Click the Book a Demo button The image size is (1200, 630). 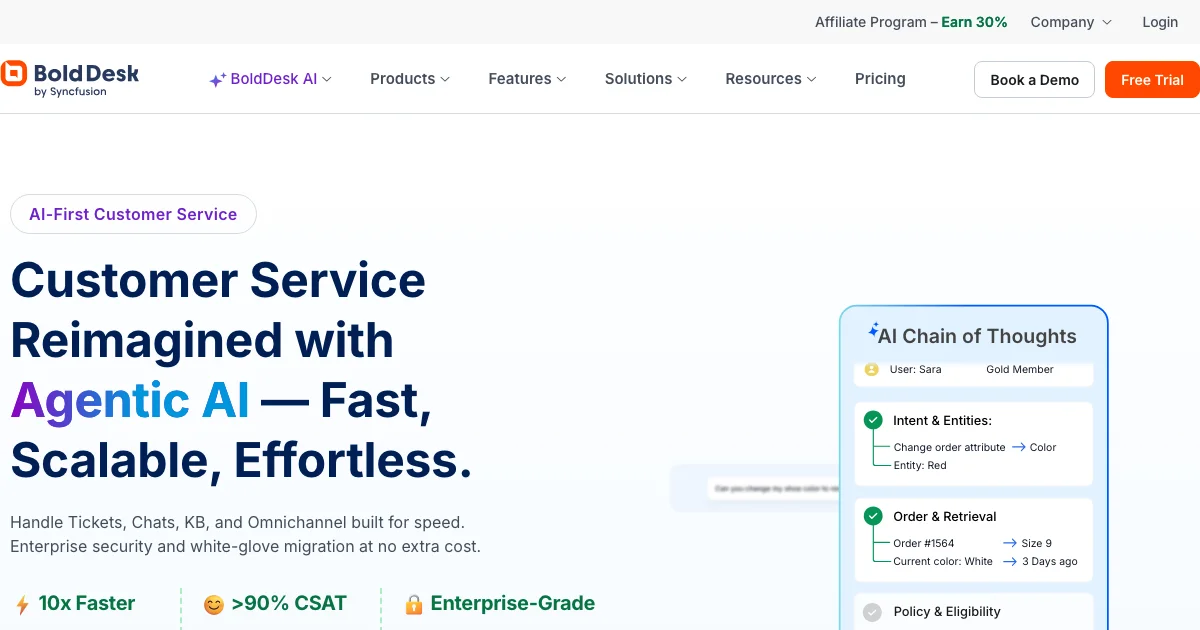(1034, 80)
